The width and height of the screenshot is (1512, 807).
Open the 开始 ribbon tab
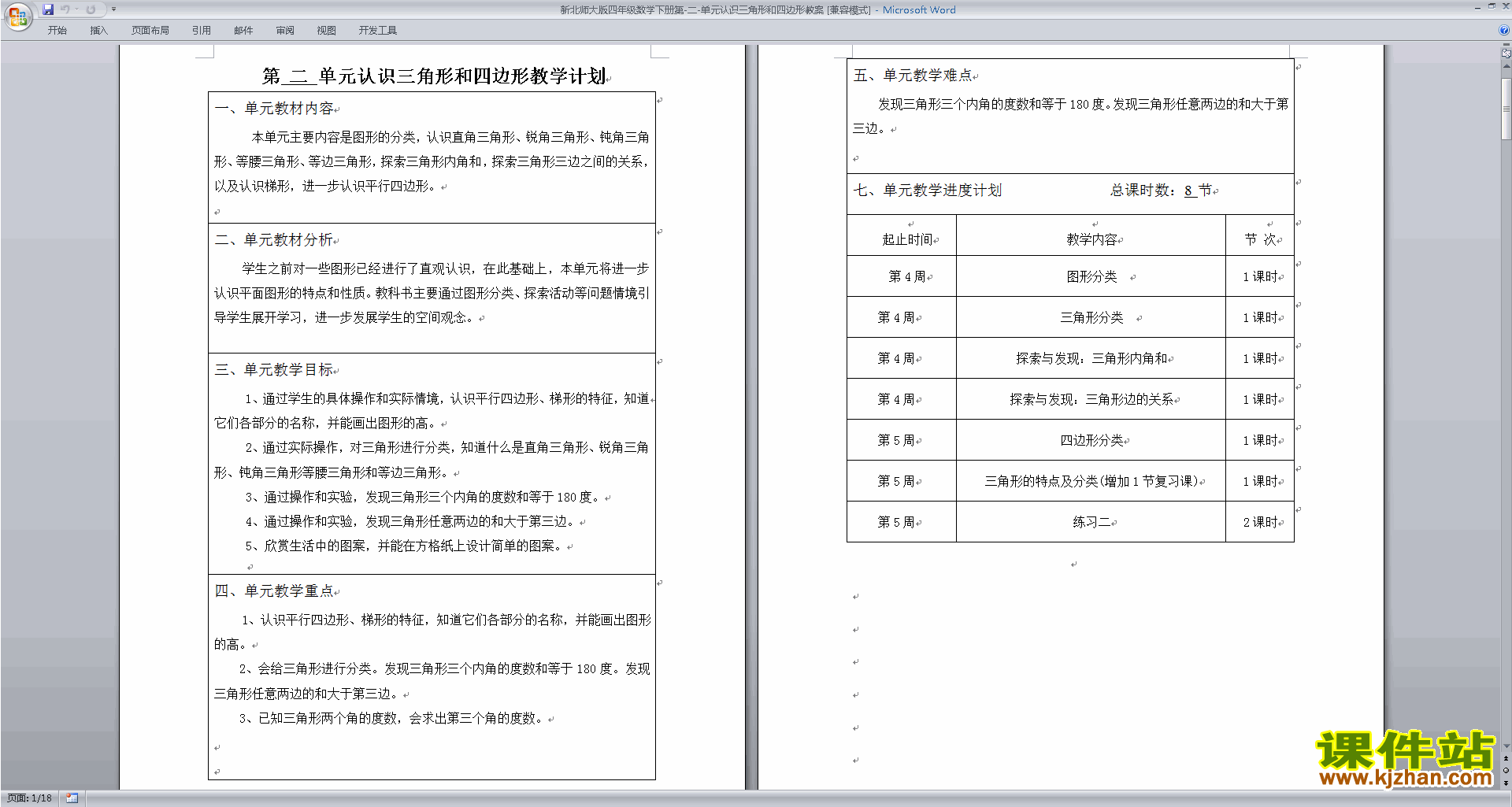coord(57,31)
